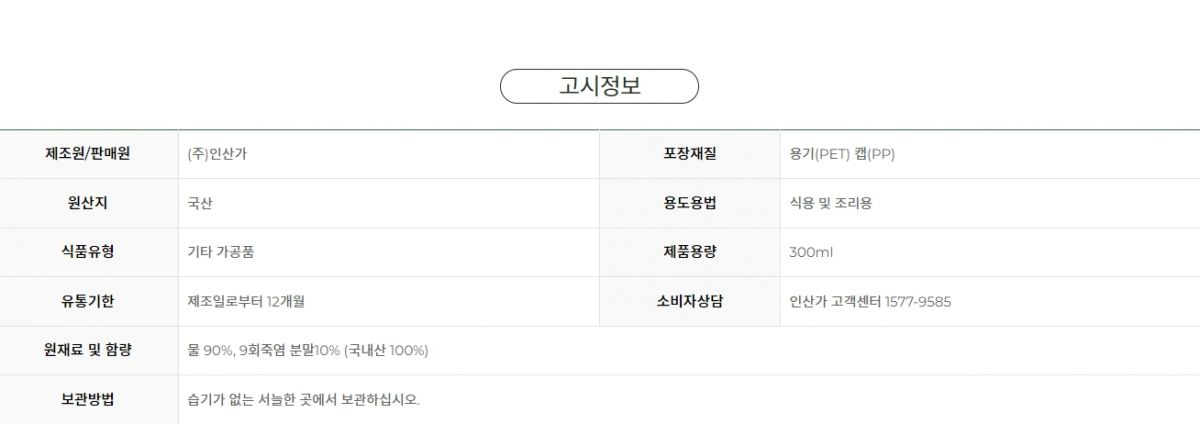Select the 제품용량 label cell
This screenshot has width=1200, height=424.
690,252
